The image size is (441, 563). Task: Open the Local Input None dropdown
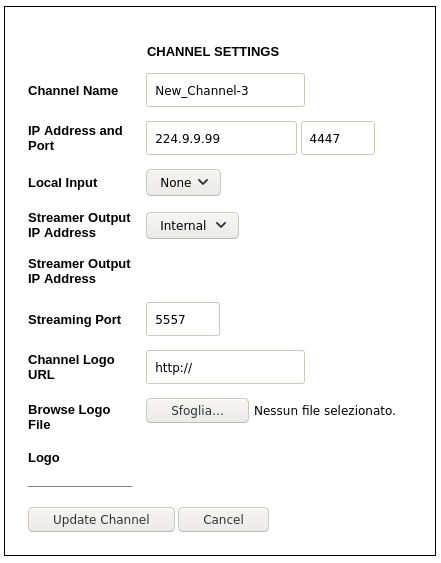click(183, 183)
